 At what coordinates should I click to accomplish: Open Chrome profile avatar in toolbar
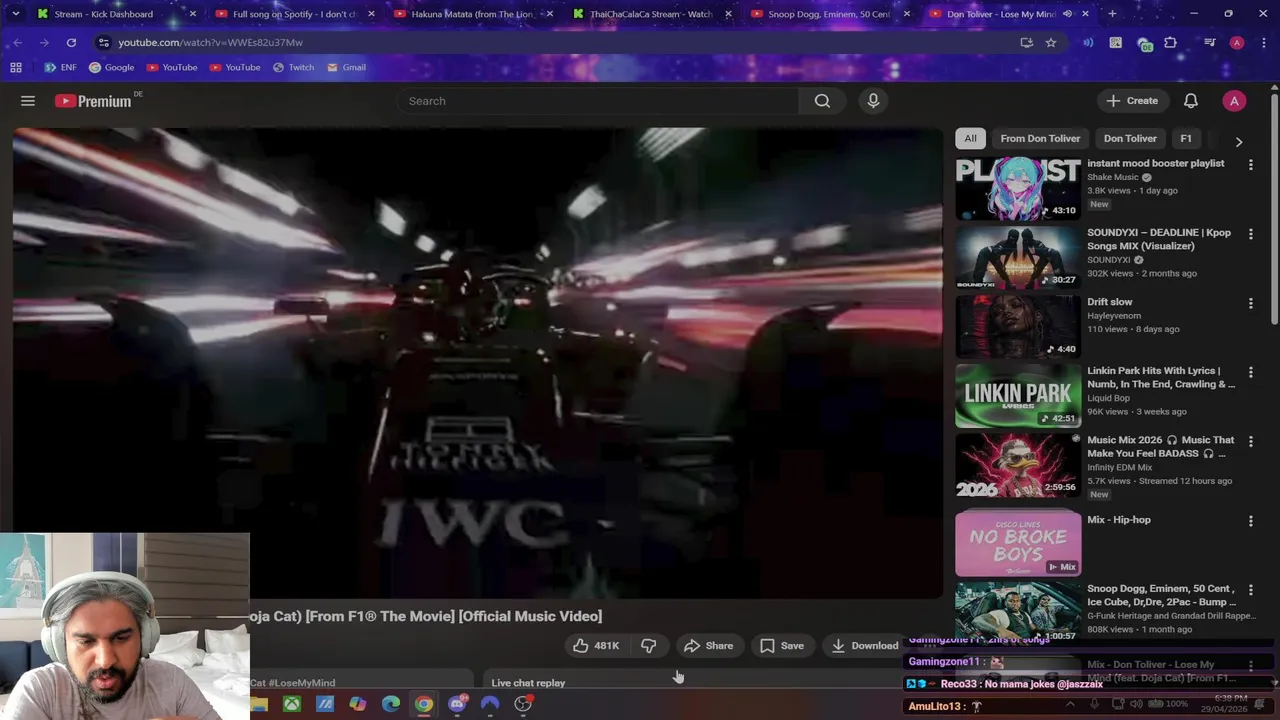1237,42
